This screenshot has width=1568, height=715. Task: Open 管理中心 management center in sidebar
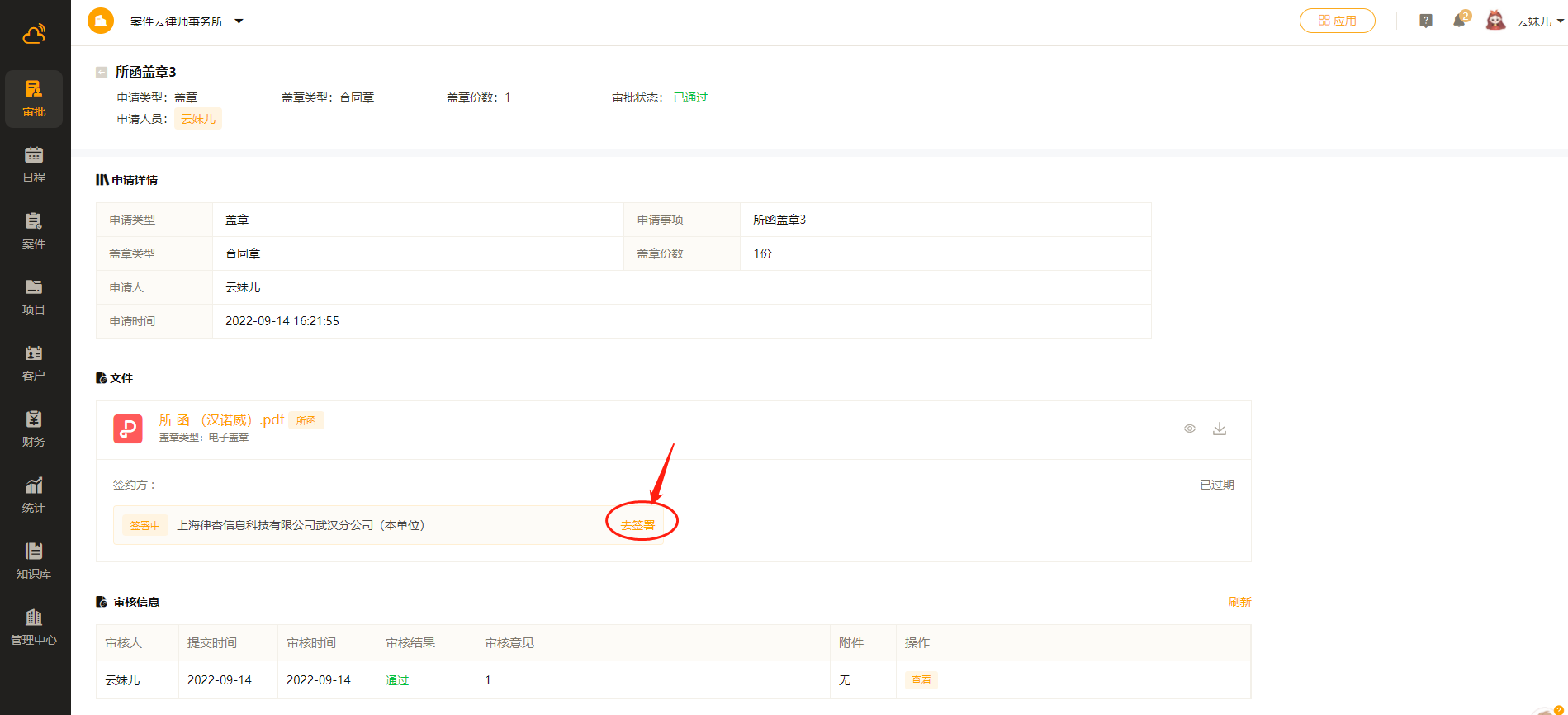click(34, 627)
